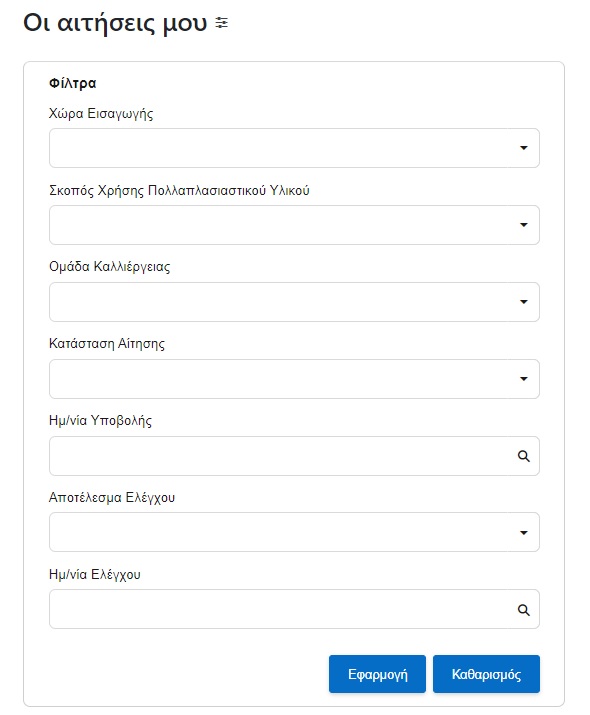Click the Οι αιτήσεις μου heading
590x715 pixels.
pos(115,23)
